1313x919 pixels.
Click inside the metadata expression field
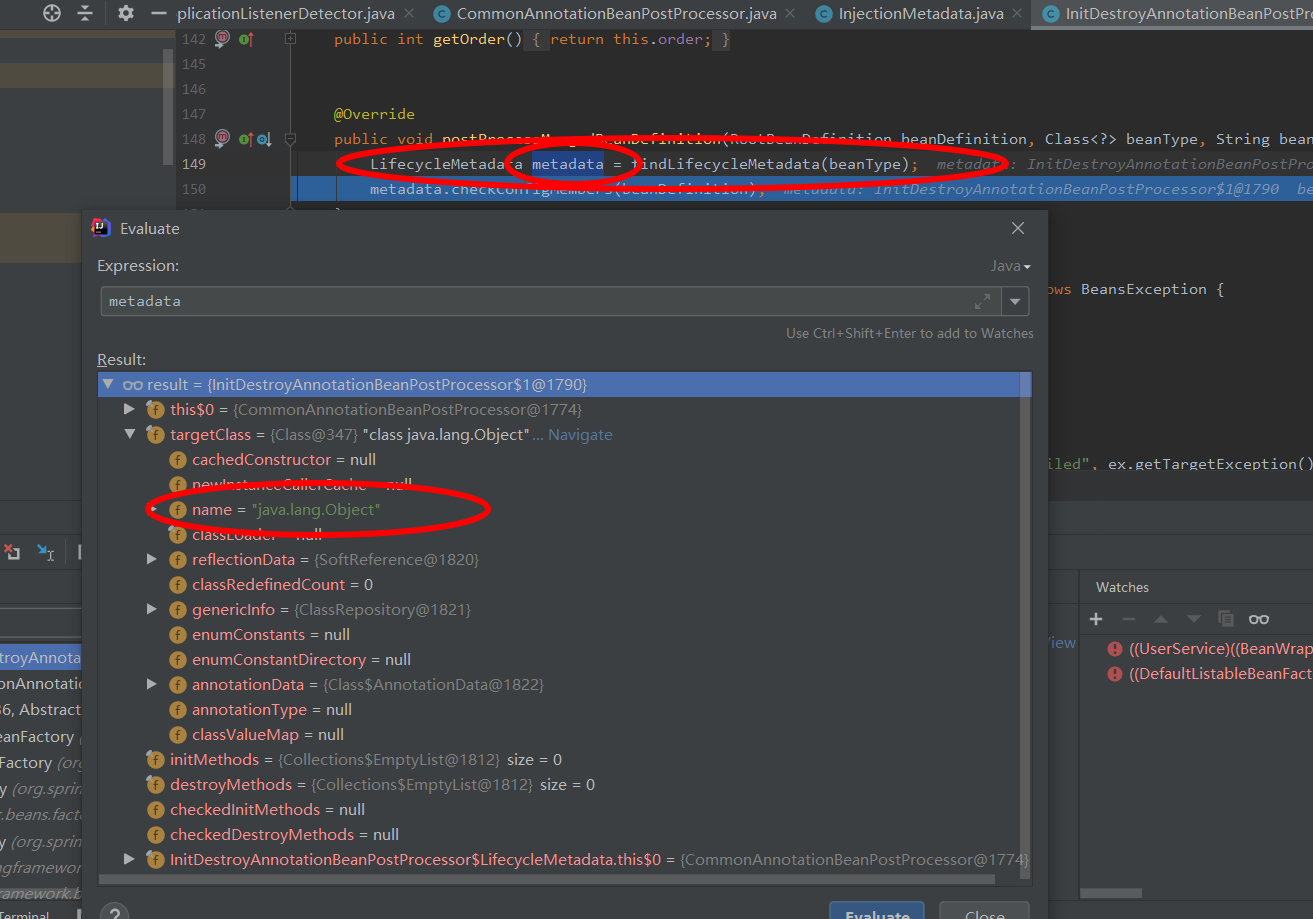400,300
